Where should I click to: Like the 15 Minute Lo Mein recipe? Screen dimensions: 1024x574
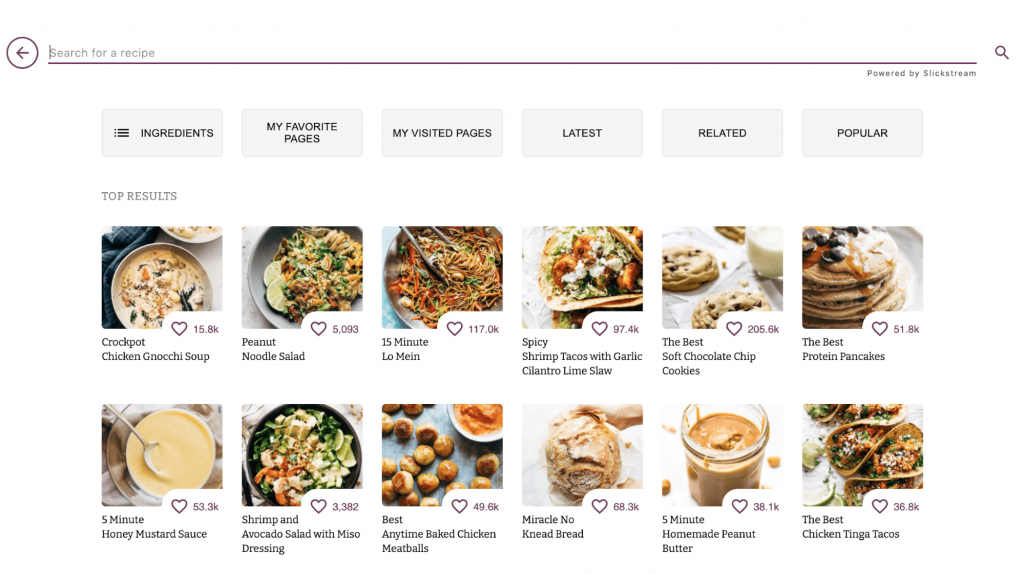point(455,329)
